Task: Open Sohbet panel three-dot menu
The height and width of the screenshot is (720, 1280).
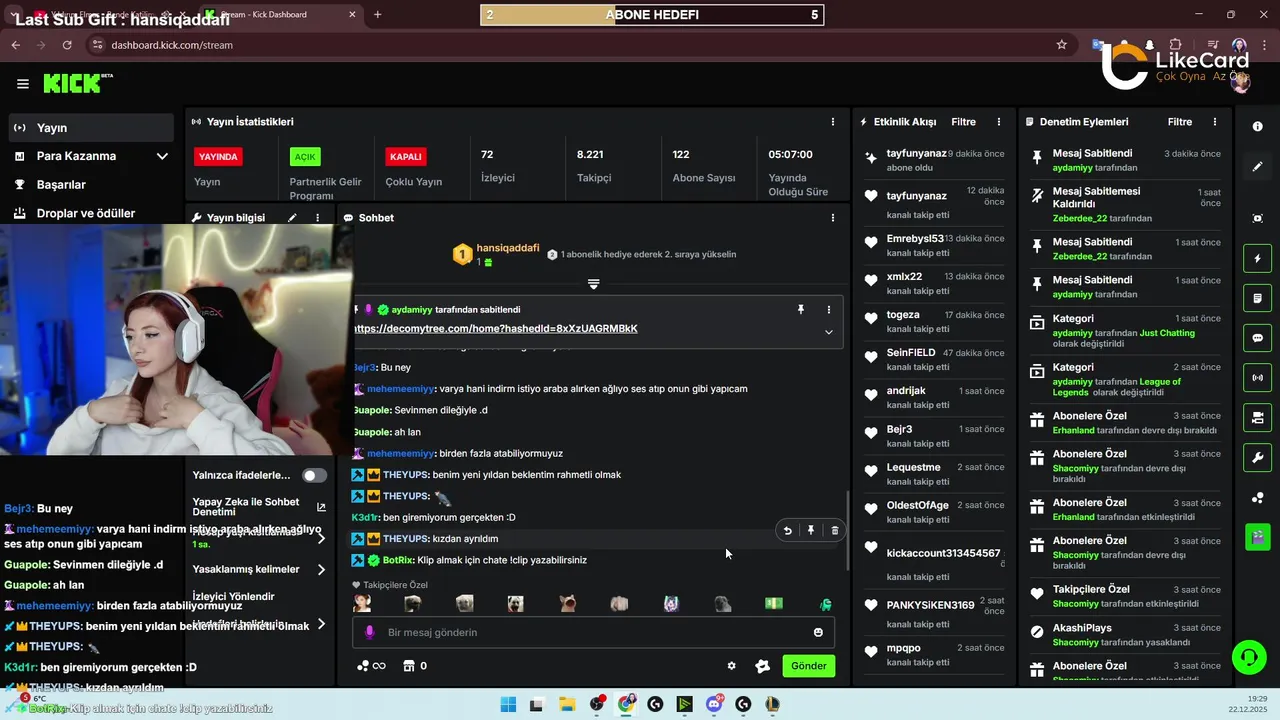Action: tap(833, 218)
